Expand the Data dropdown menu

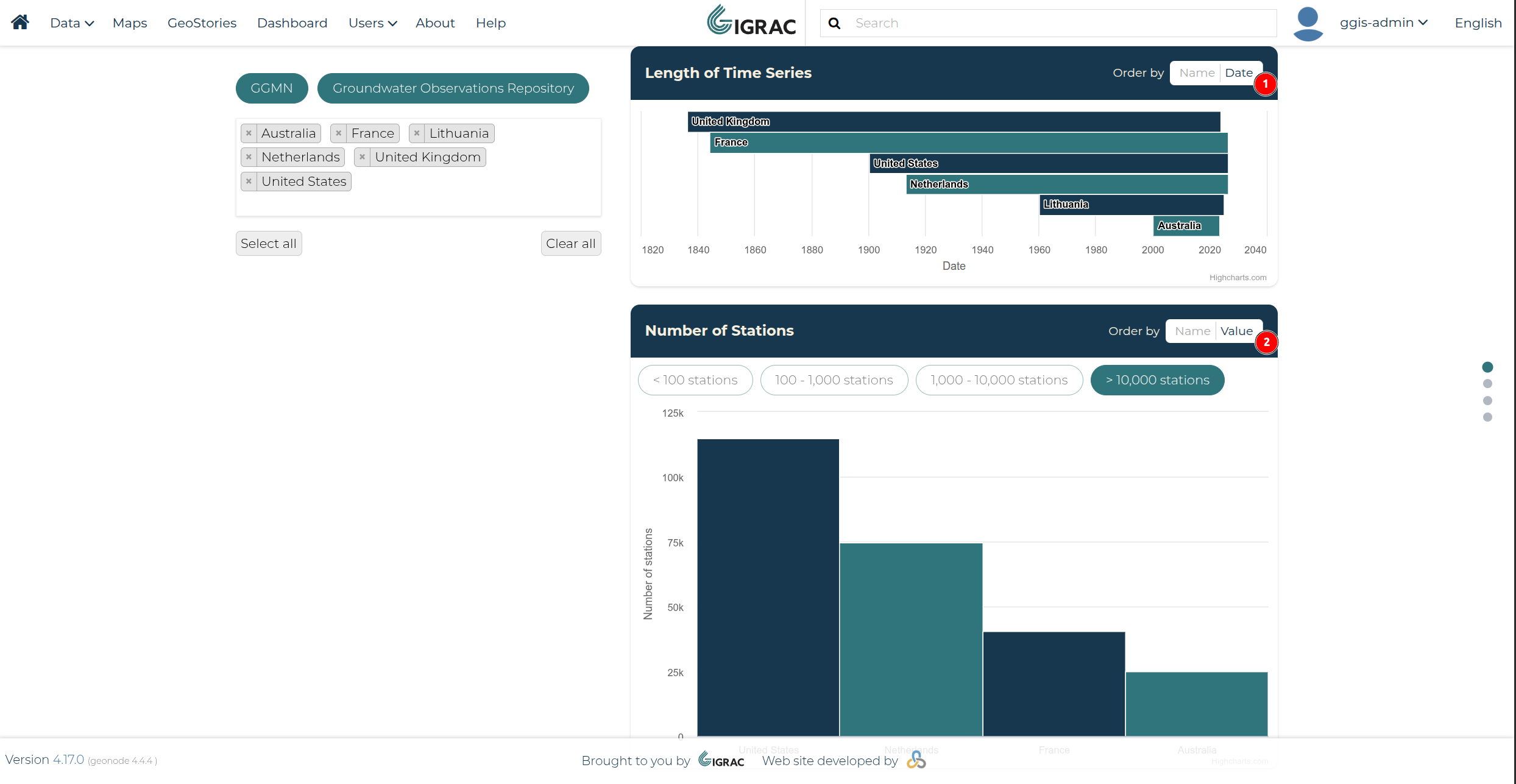(x=72, y=23)
